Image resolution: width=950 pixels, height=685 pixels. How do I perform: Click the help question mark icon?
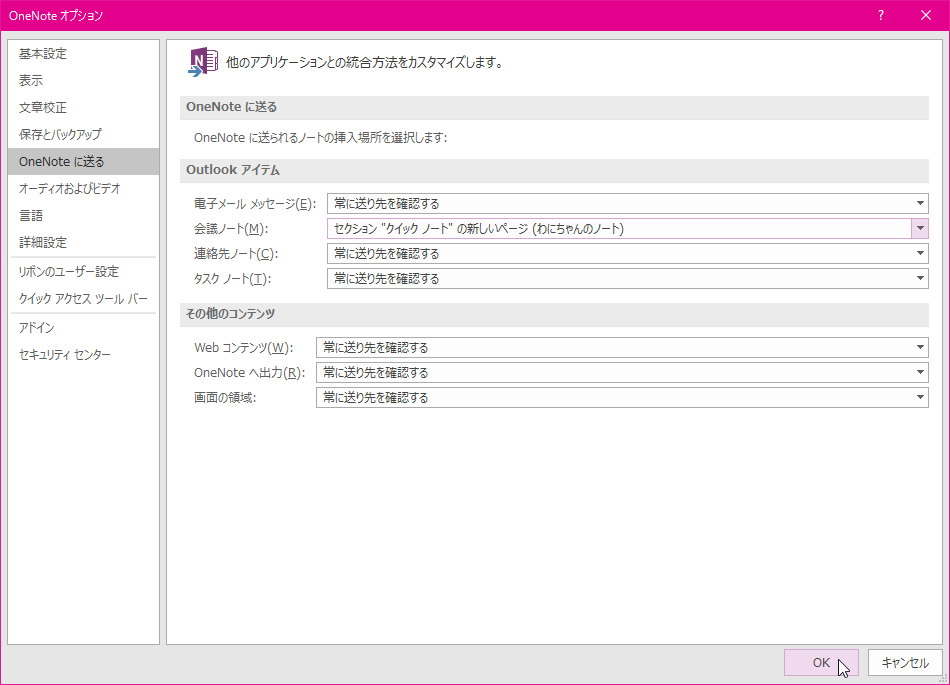point(880,16)
